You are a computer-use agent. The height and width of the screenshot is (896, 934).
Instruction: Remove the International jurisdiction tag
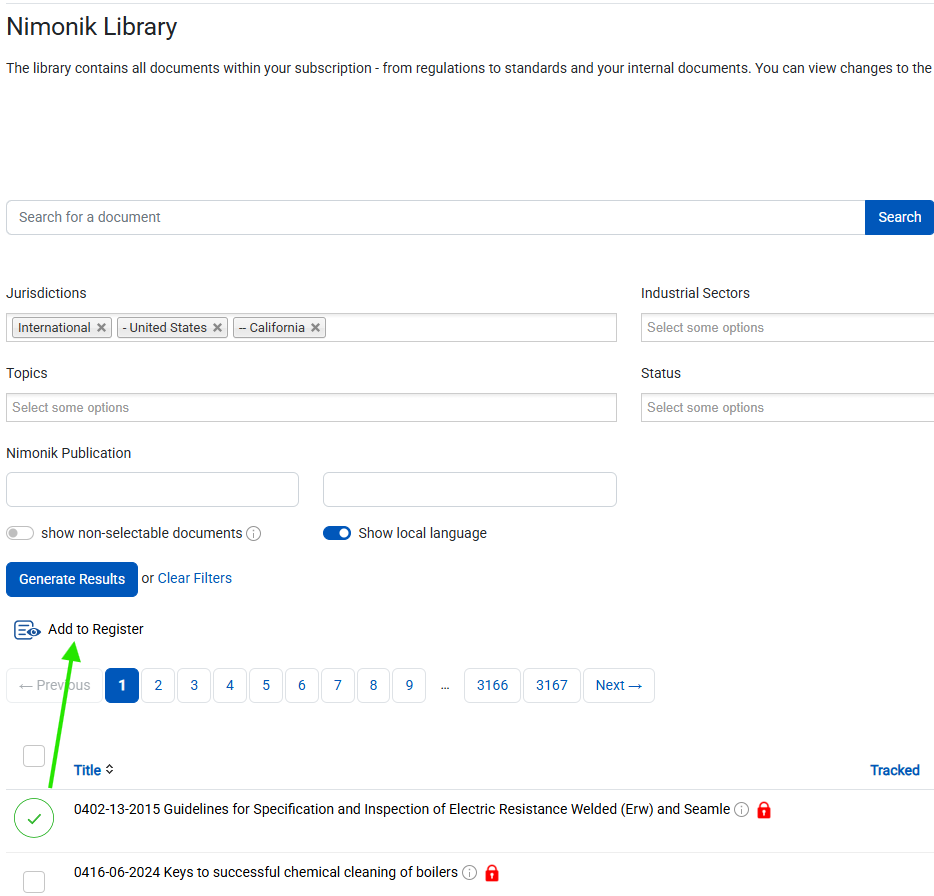tap(101, 328)
